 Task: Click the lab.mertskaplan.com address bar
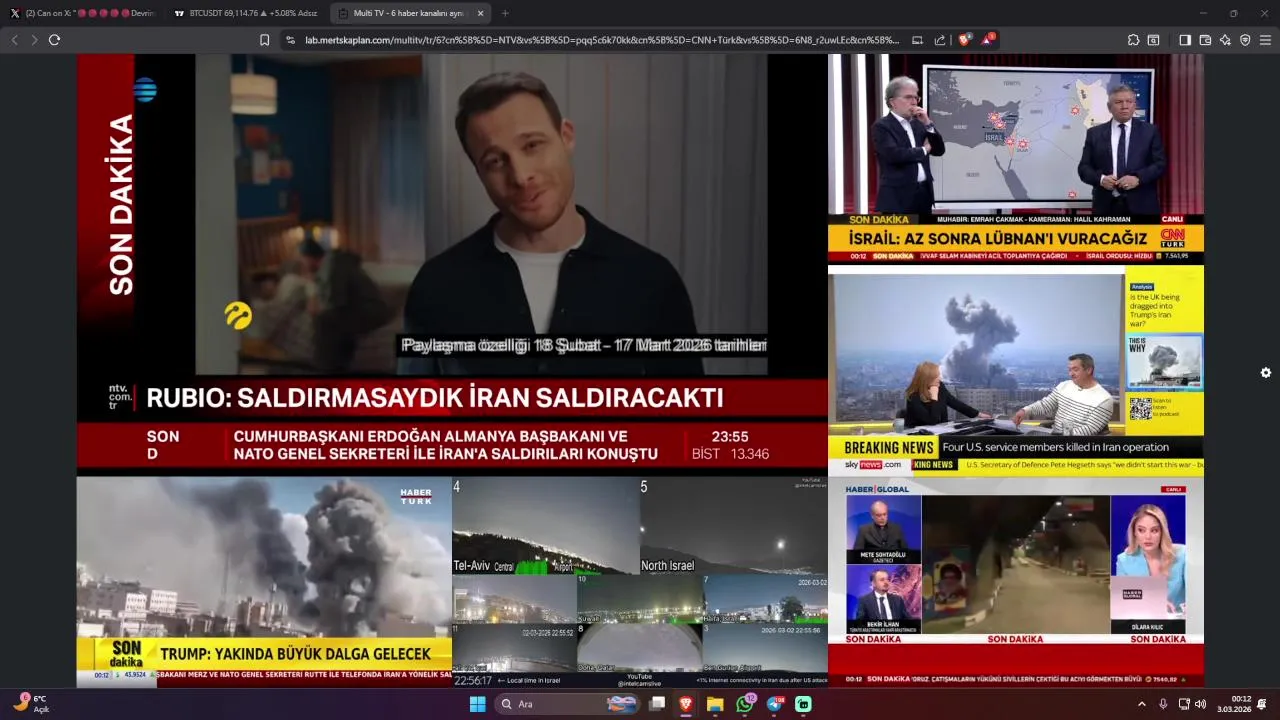coord(600,40)
